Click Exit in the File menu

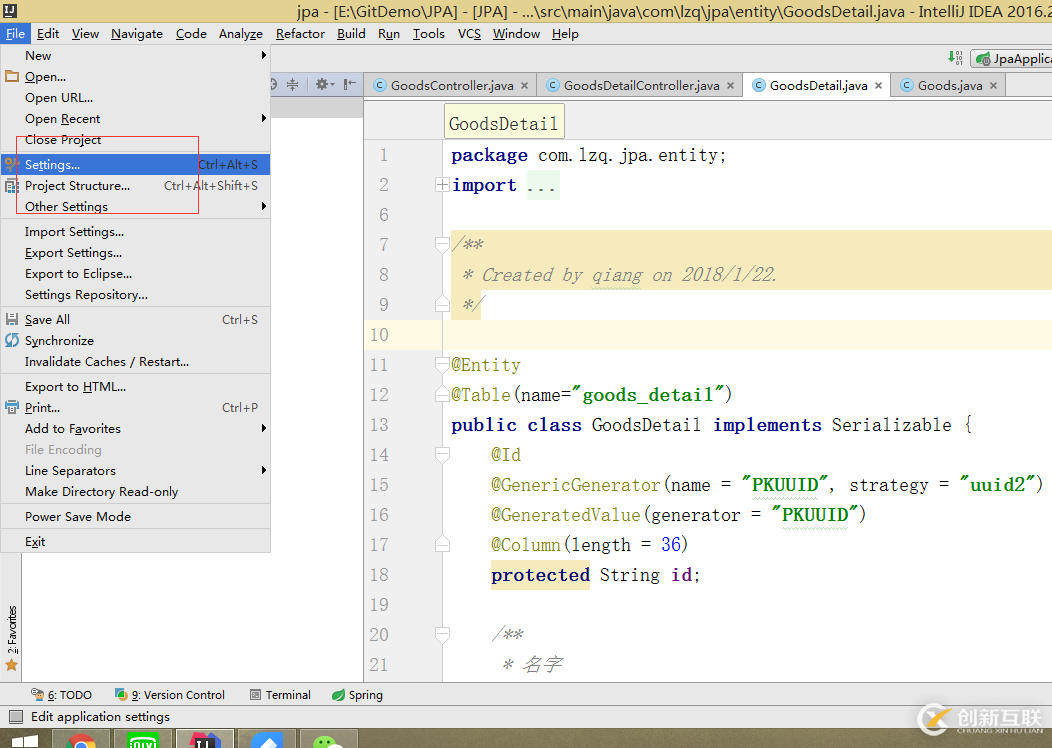[x=136, y=541]
